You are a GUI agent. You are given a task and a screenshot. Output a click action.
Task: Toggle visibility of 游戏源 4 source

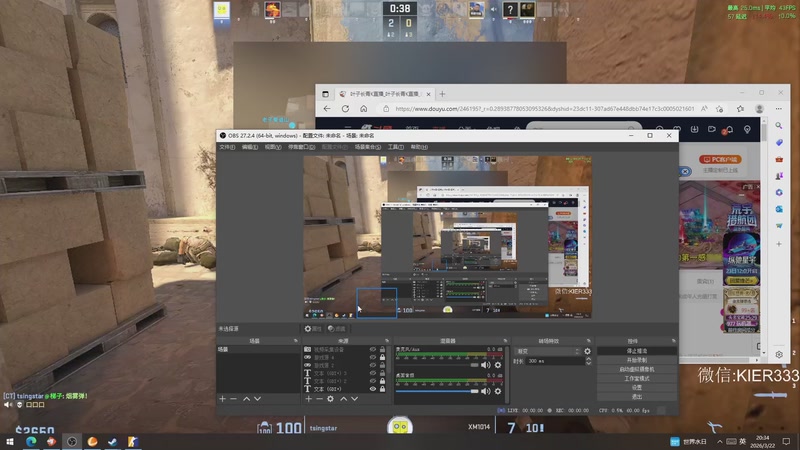(372, 357)
